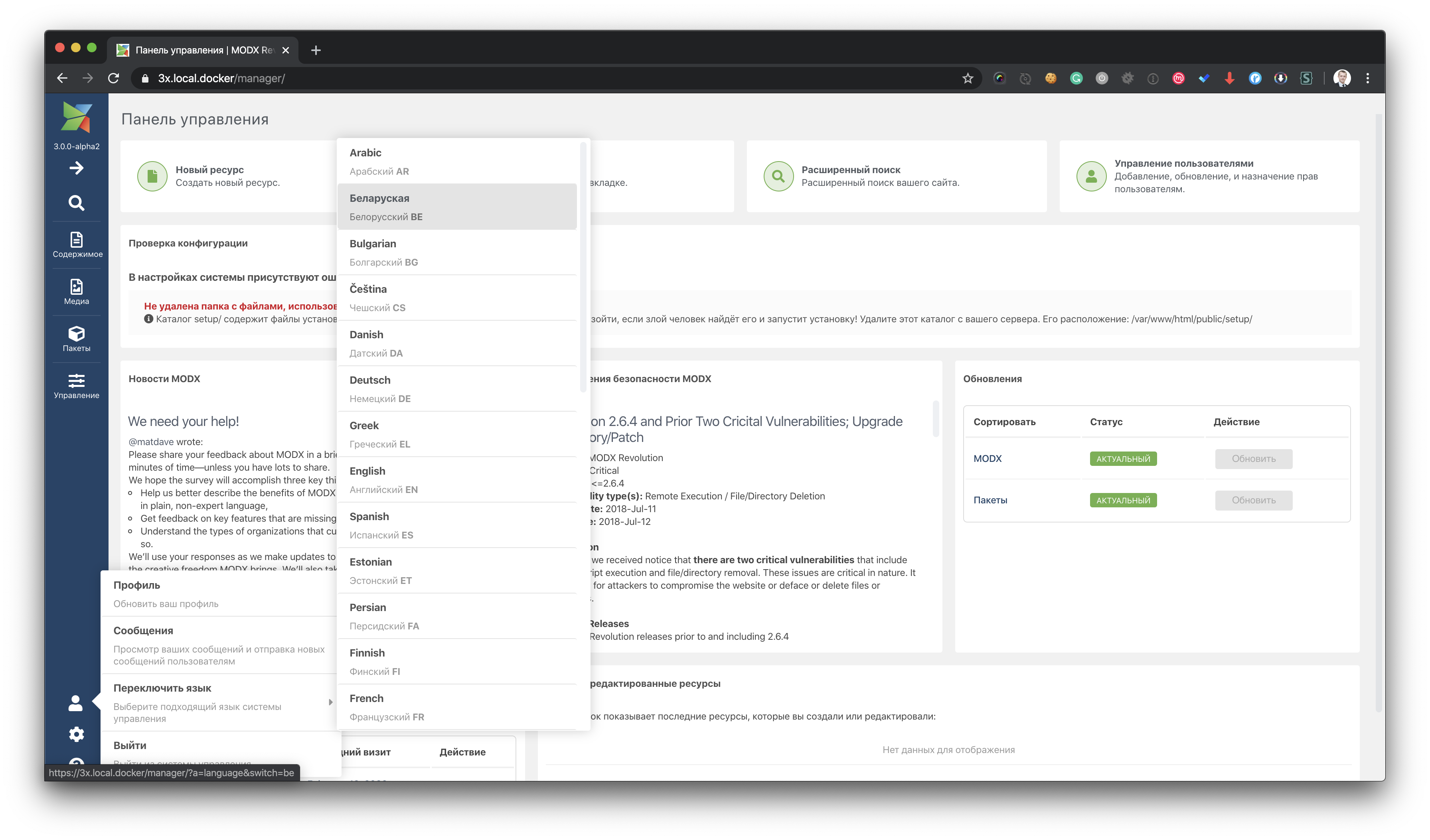The image size is (1430, 840).
Task: Expand the Переключить язык submenu arrow
Action: pyautogui.click(x=331, y=702)
